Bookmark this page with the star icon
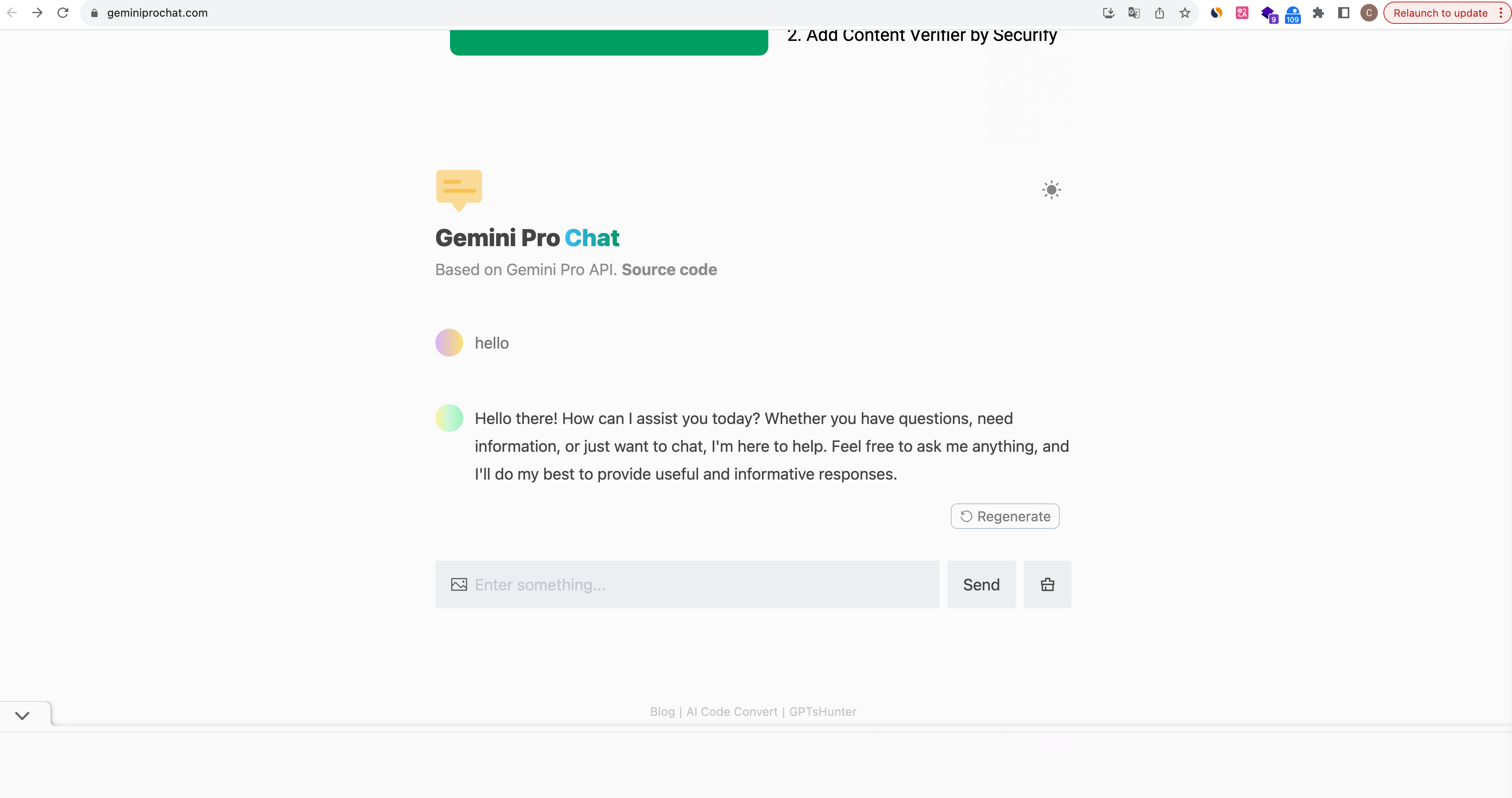Screen dimensions: 1512x798 (x=1185, y=13)
